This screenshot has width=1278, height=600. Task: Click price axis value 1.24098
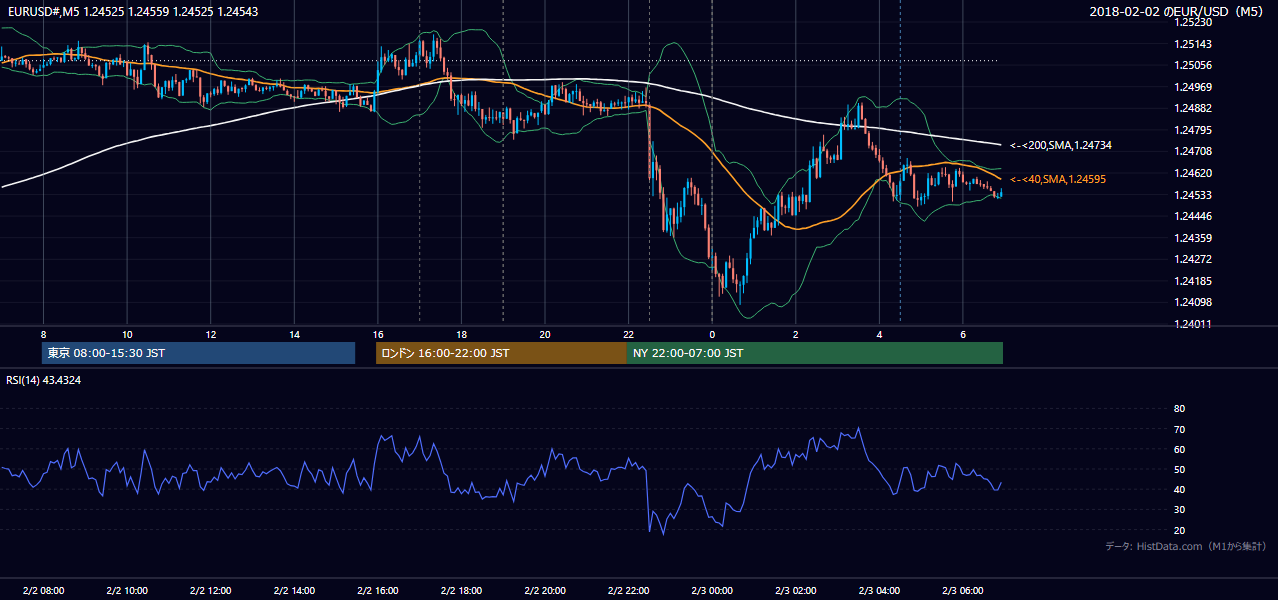[x=1194, y=303]
